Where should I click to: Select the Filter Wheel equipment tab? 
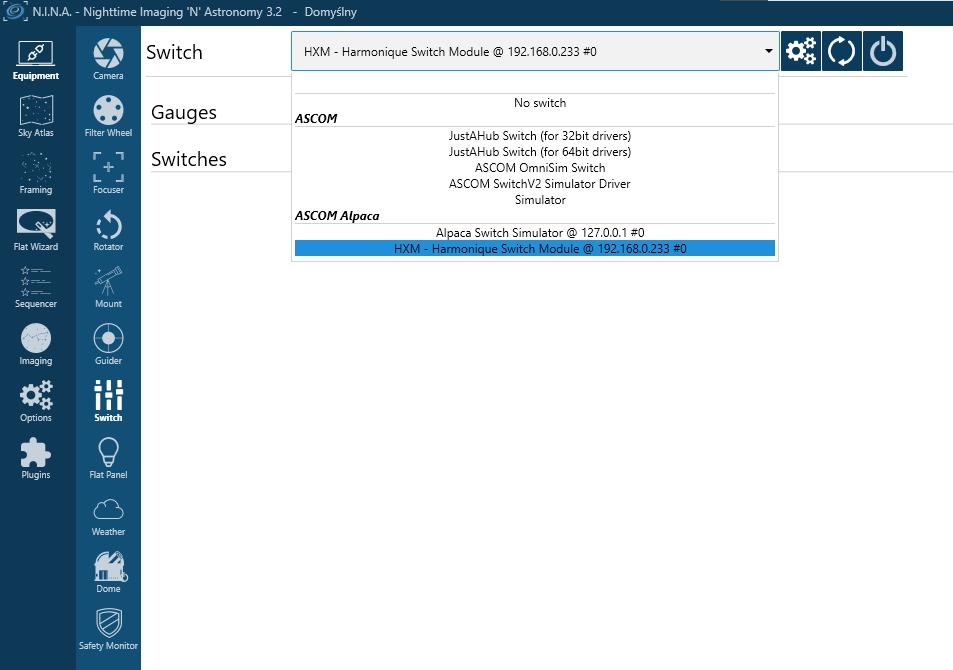coord(108,117)
